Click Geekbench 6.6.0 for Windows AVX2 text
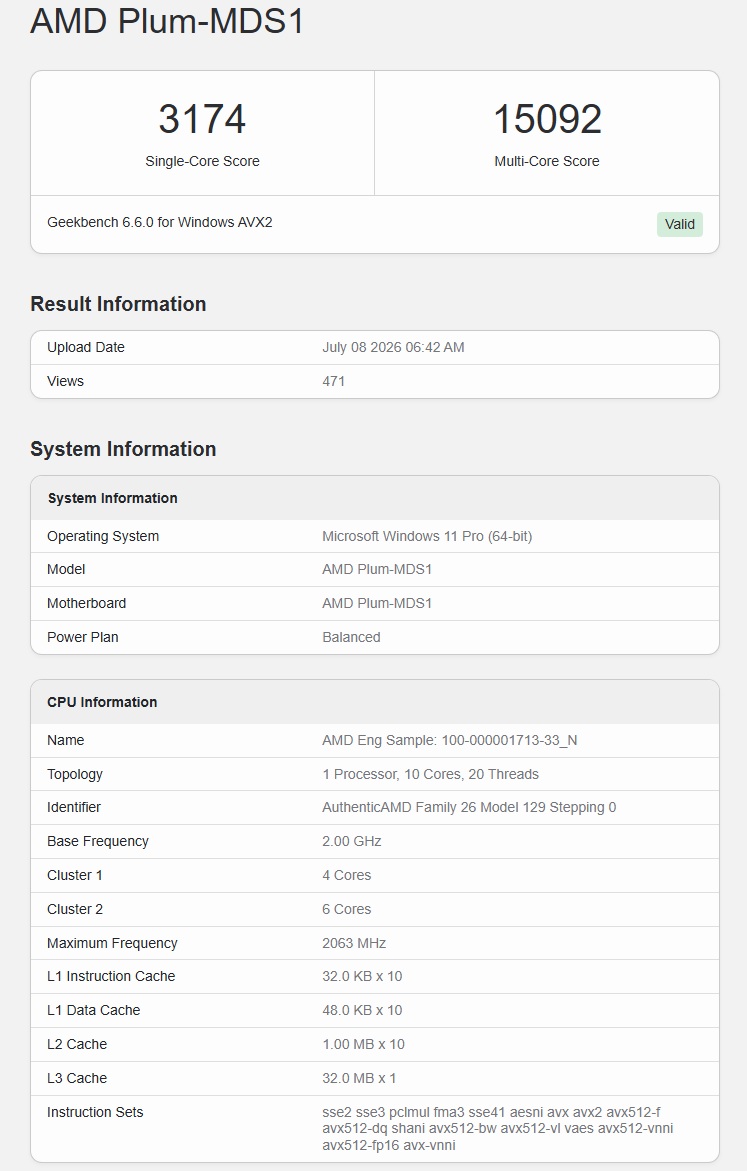Viewport: 747px width, 1171px height. 160,223
